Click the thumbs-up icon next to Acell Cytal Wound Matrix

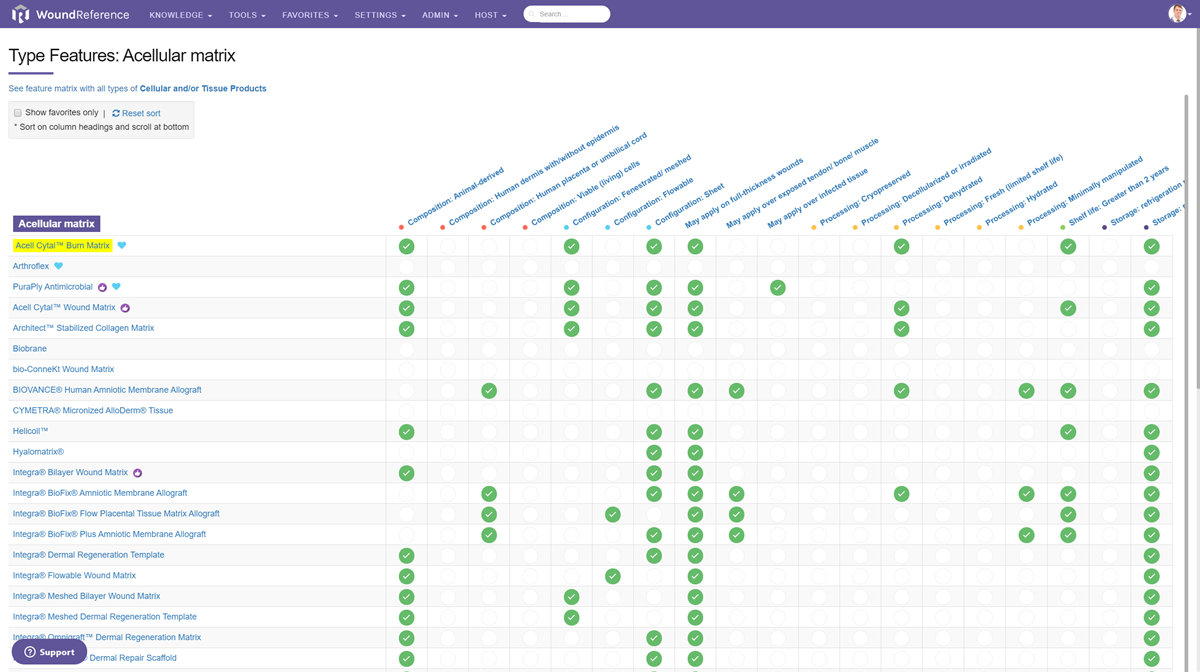pos(125,308)
